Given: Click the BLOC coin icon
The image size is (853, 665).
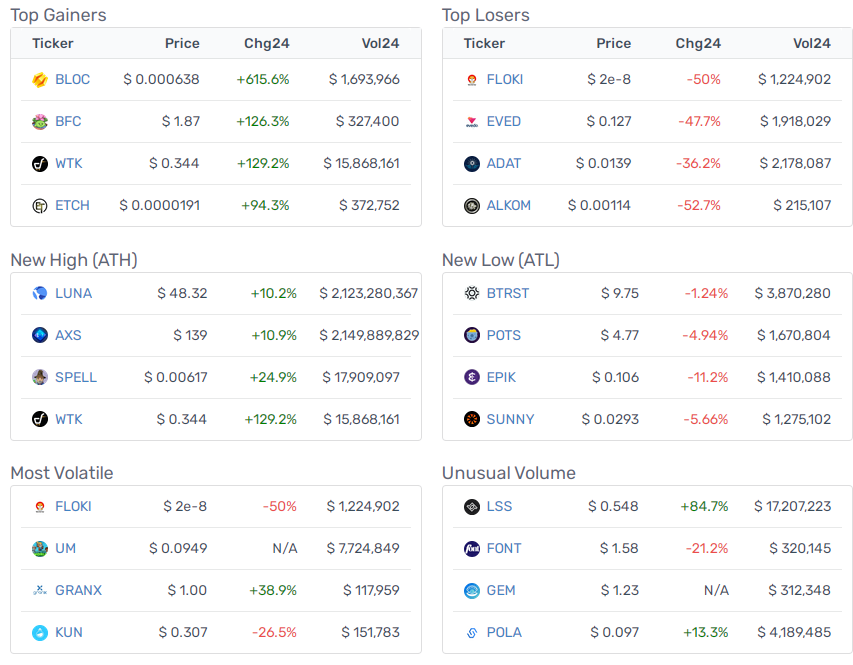Looking at the screenshot, I should [x=40, y=80].
